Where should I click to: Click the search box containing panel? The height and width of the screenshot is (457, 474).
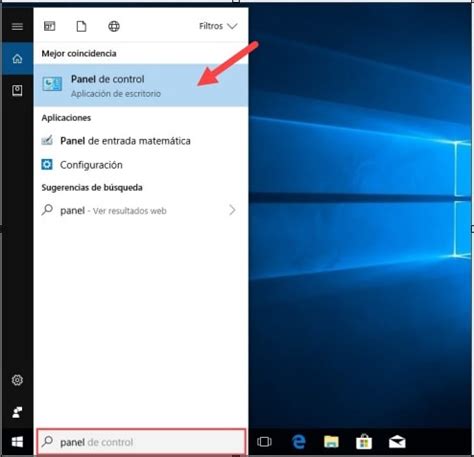[x=141, y=442]
